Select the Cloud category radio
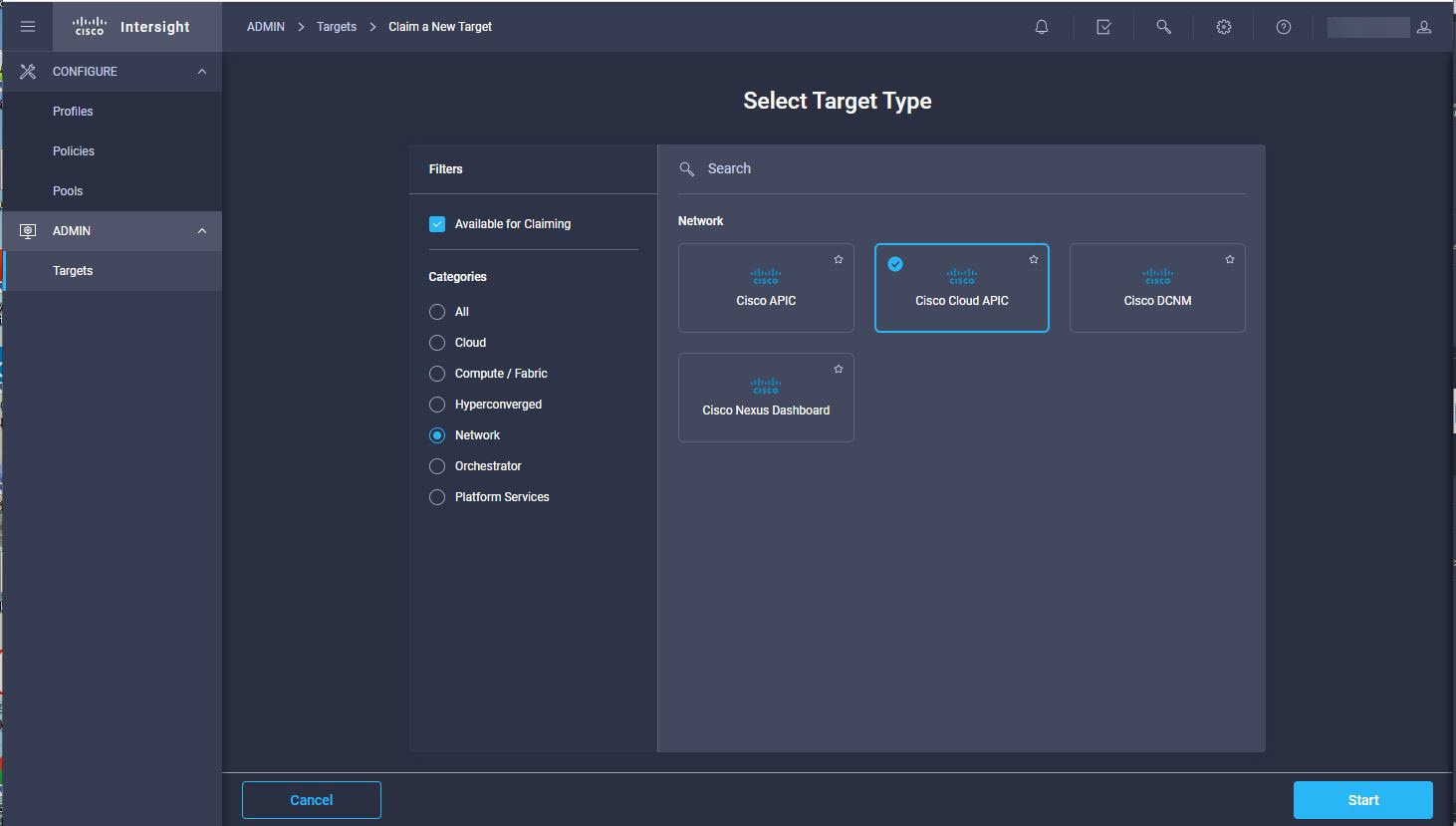Image resolution: width=1456 pixels, height=826 pixels. pos(437,343)
